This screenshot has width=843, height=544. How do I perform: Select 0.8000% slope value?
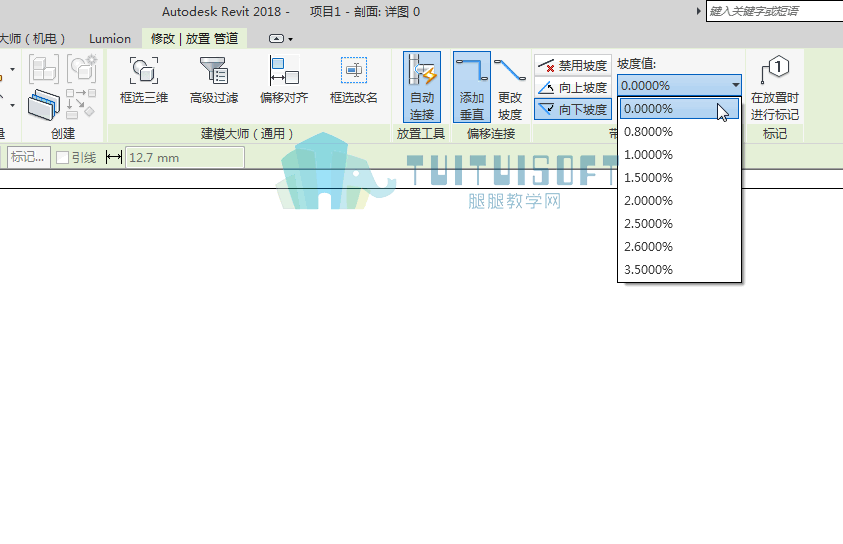680,132
